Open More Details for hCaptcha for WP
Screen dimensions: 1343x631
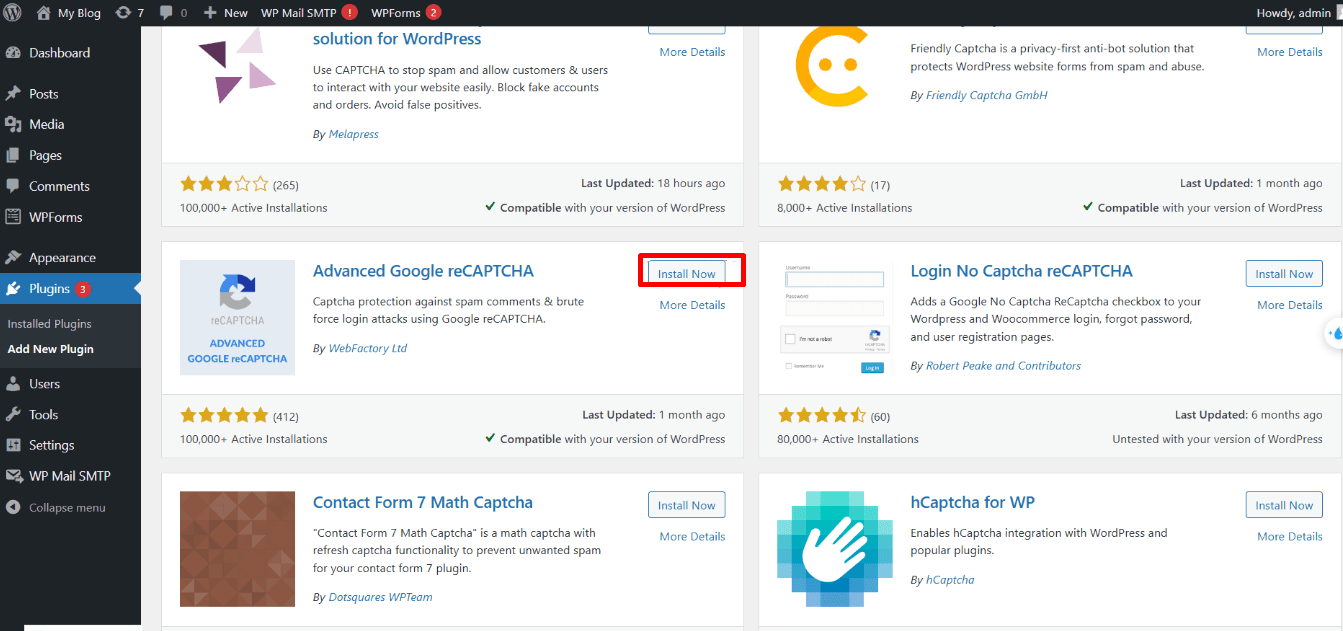click(x=1289, y=536)
